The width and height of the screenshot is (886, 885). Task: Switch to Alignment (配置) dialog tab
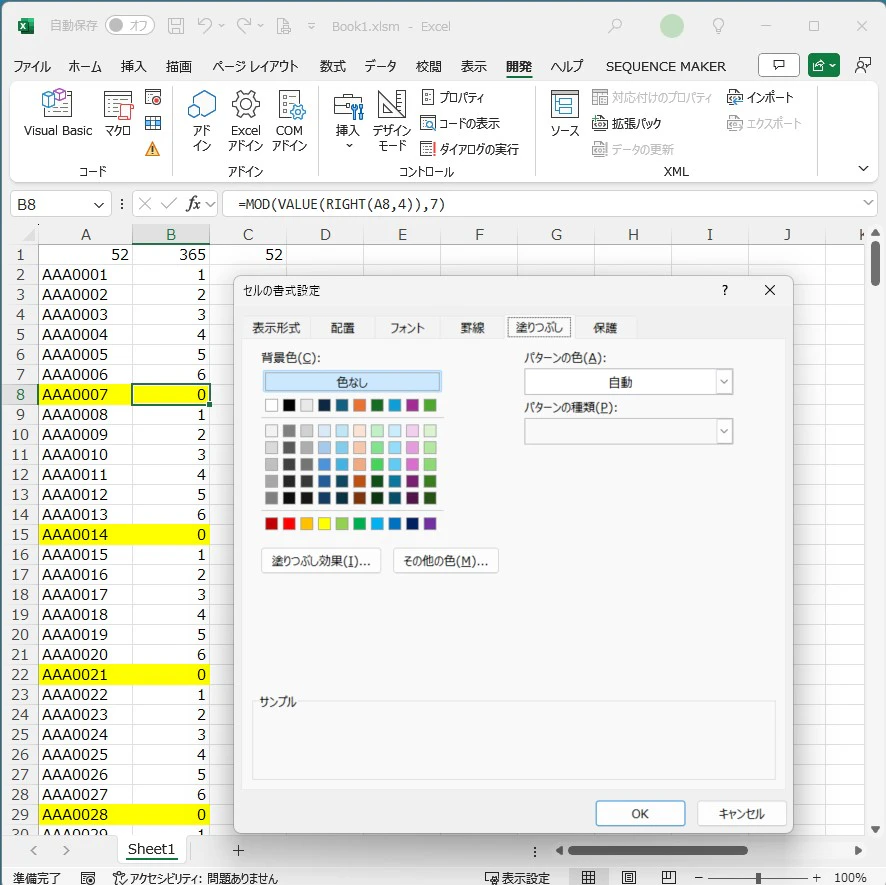(x=342, y=328)
